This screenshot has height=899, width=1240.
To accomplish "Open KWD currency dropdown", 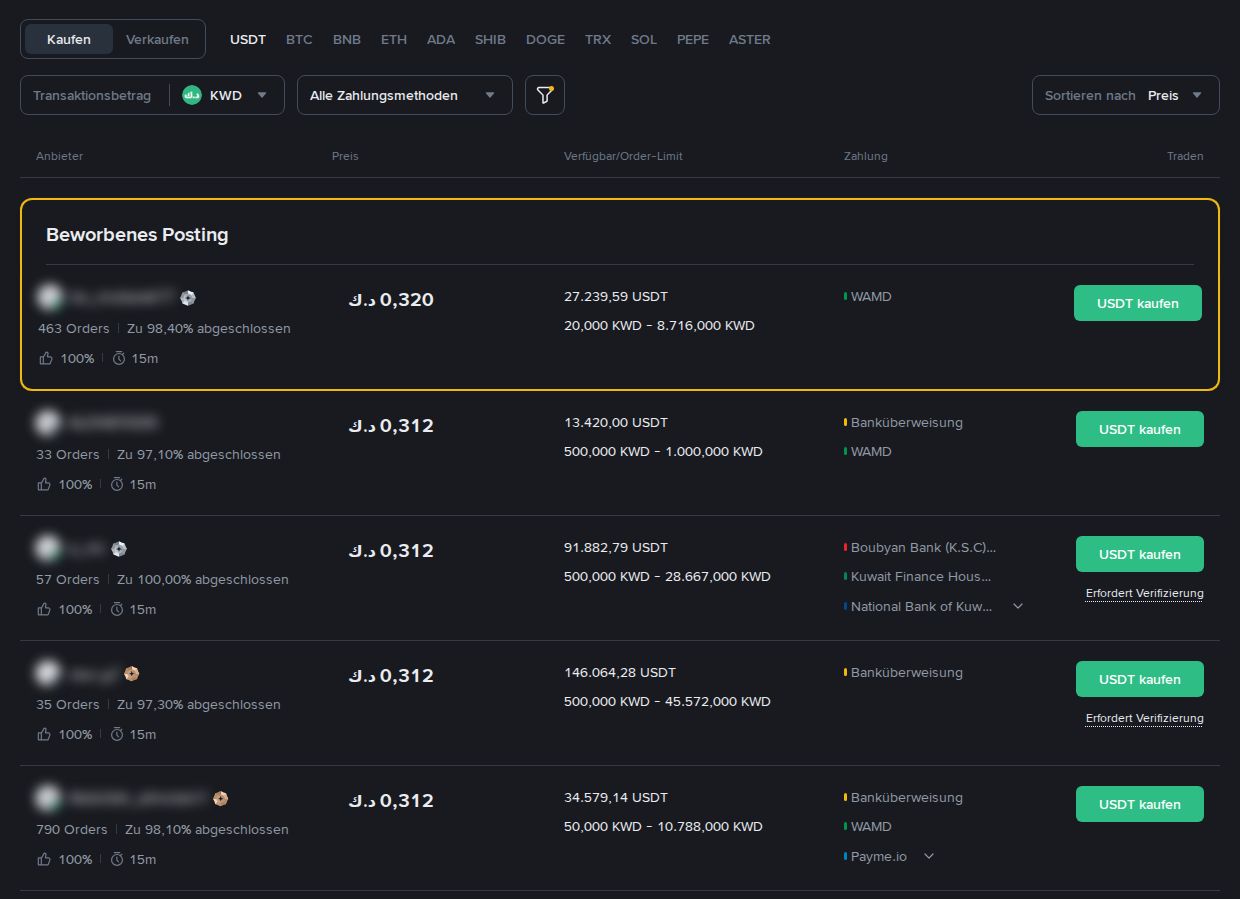I will (x=226, y=95).
